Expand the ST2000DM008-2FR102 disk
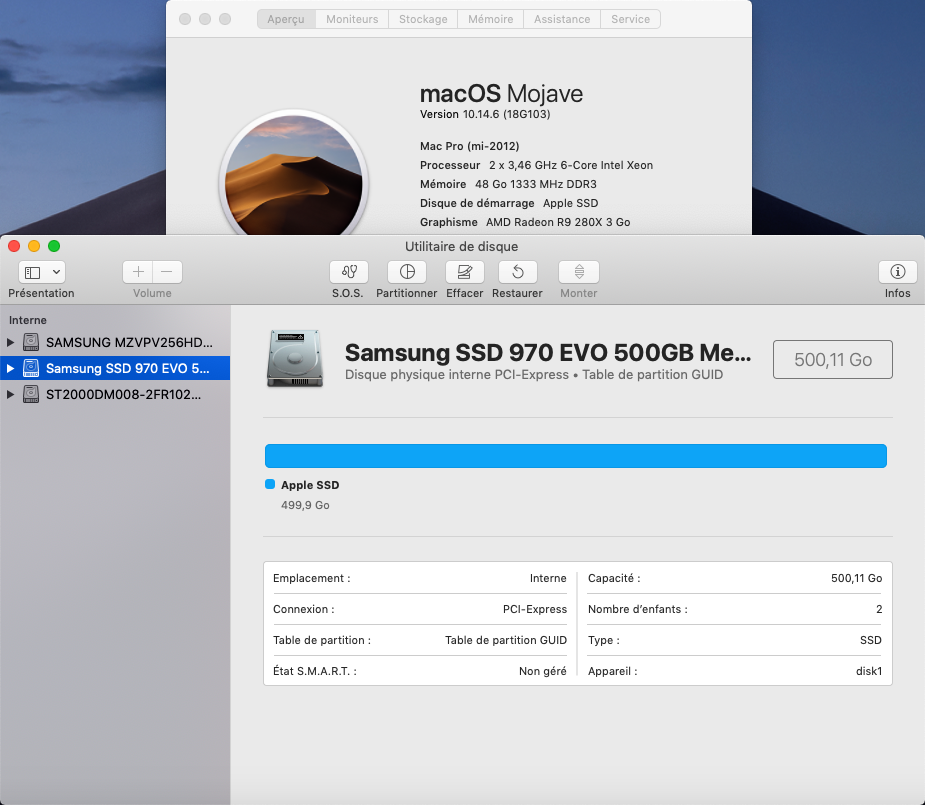This screenshot has width=925, height=805. (10, 394)
